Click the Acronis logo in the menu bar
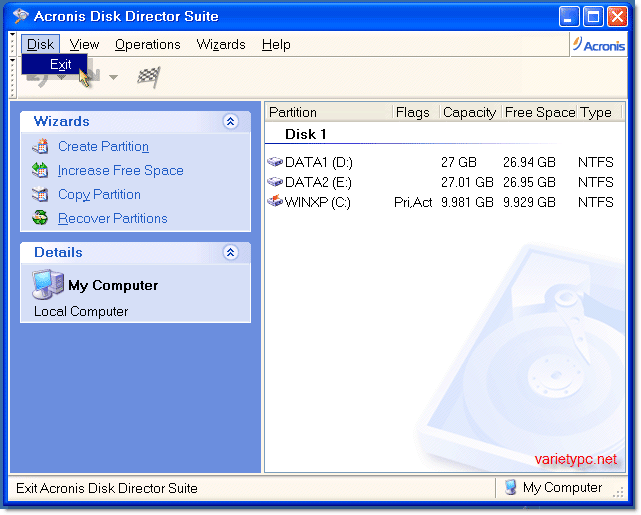641x515 pixels. (599, 44)
